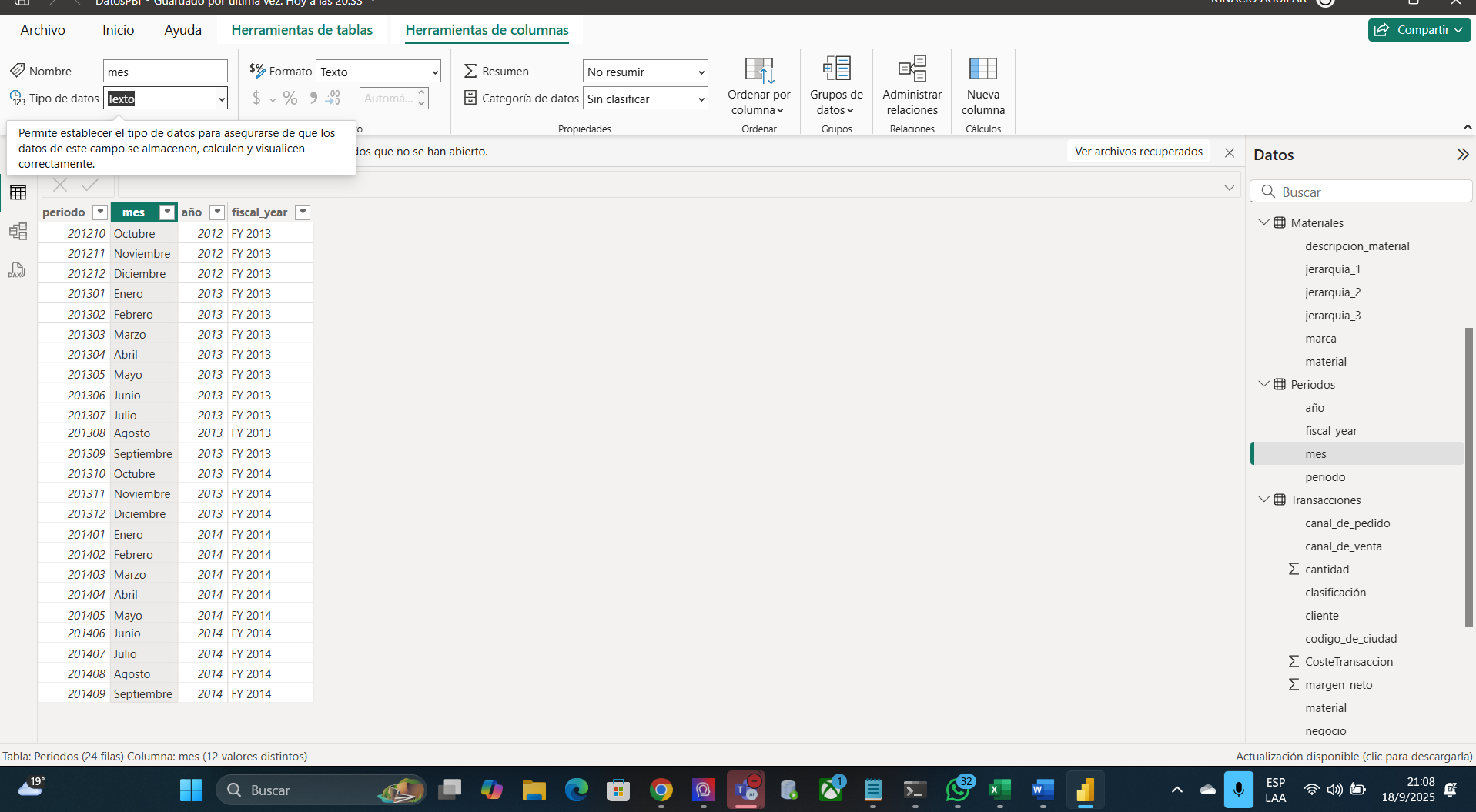Collapse the Materiales table tree
This screenshot has height=812, width=1476.
click(1263, 222)
